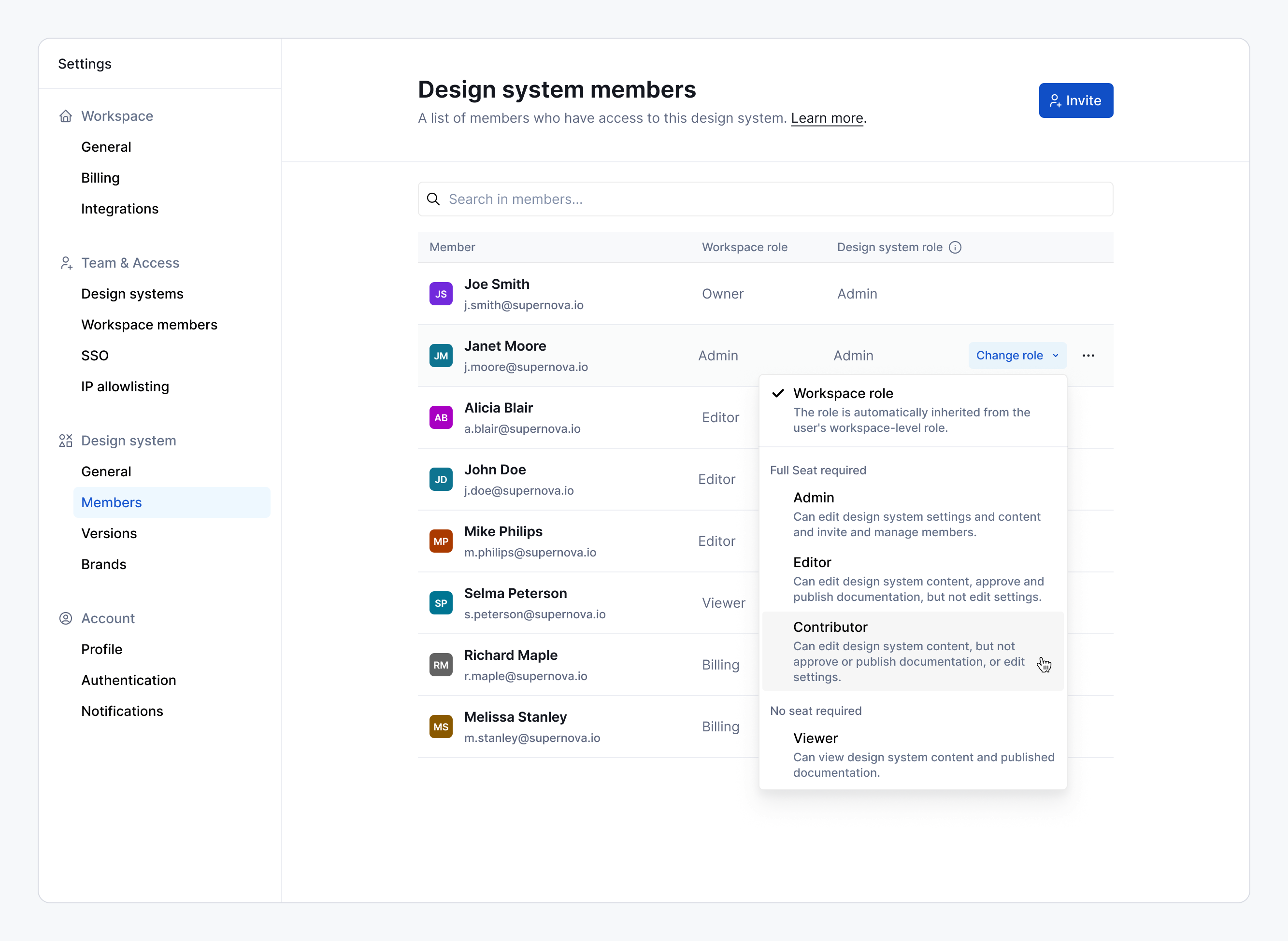This screenshot has width=1288, height=941.
Task: Open Workspace General settings
Action: [x=106, y=147]
